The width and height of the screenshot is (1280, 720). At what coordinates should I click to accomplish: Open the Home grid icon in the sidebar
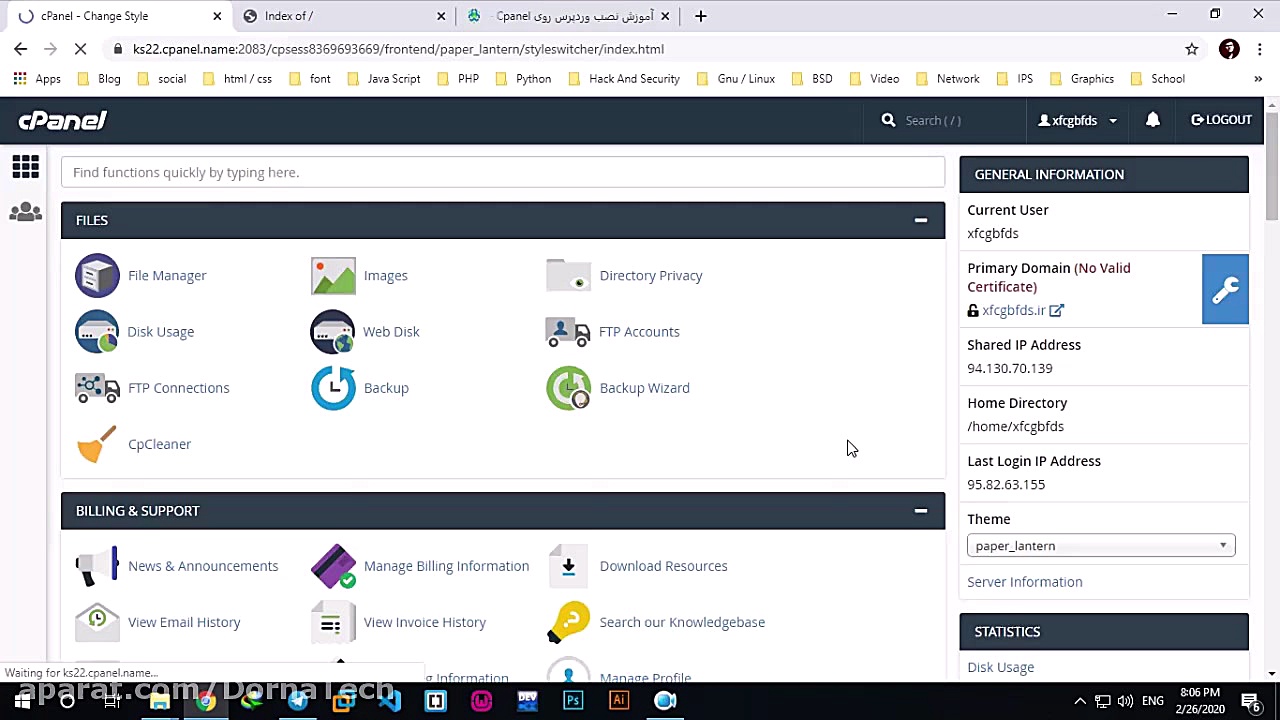point(26,167)
